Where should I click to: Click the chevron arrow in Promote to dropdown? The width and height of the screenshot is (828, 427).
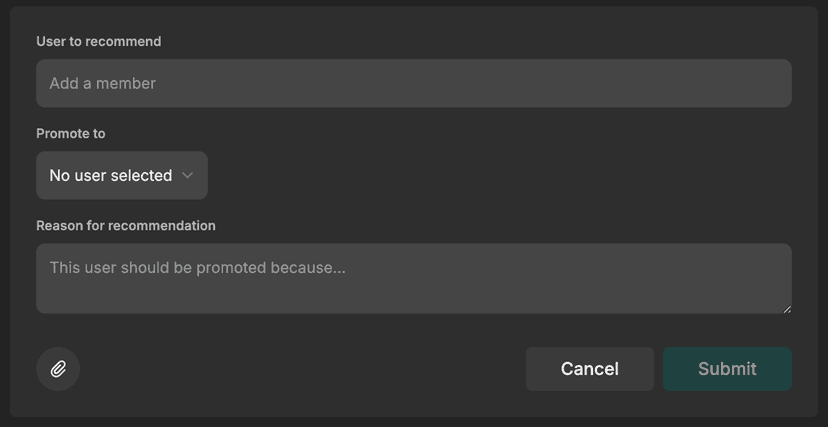188,175
